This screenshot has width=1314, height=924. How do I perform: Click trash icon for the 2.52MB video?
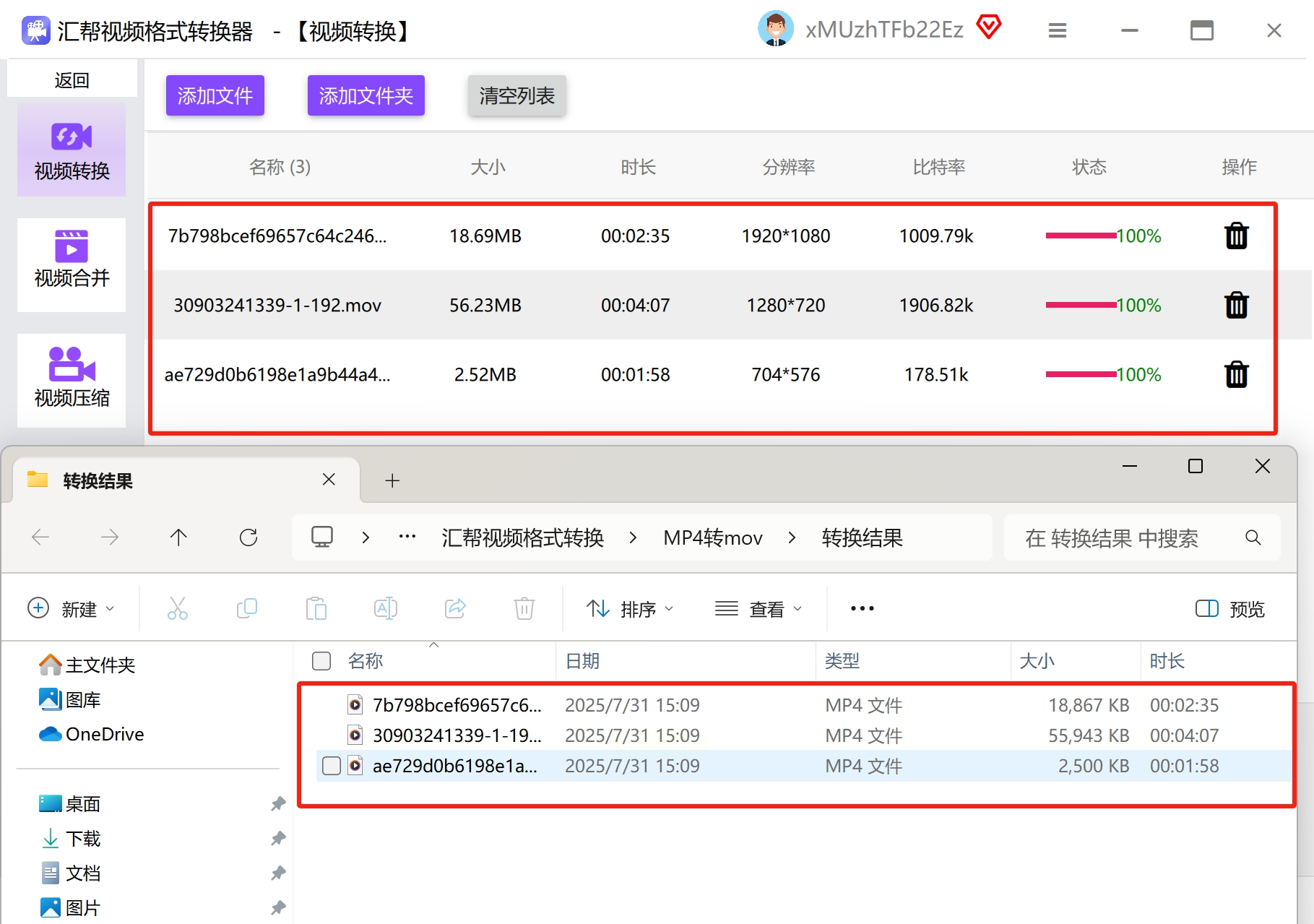1236,374
